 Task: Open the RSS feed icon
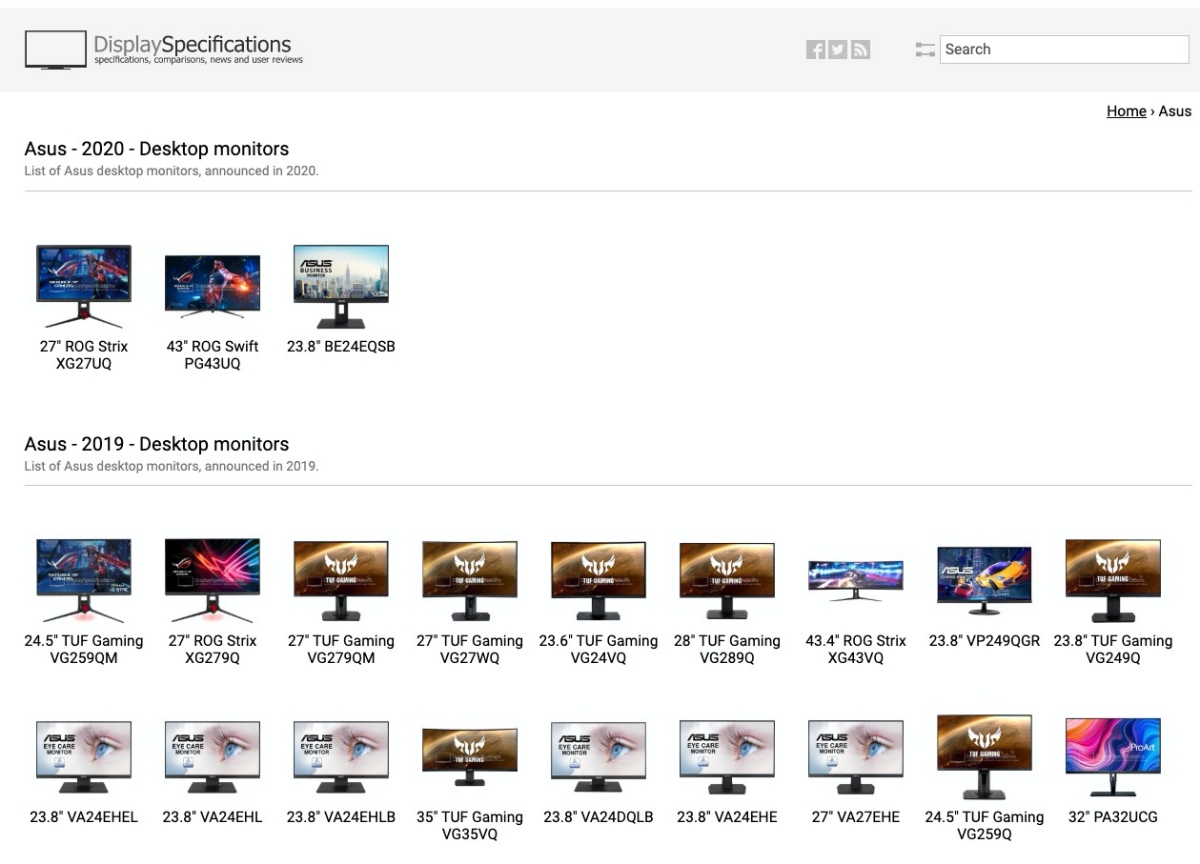[x=860, y=50]
